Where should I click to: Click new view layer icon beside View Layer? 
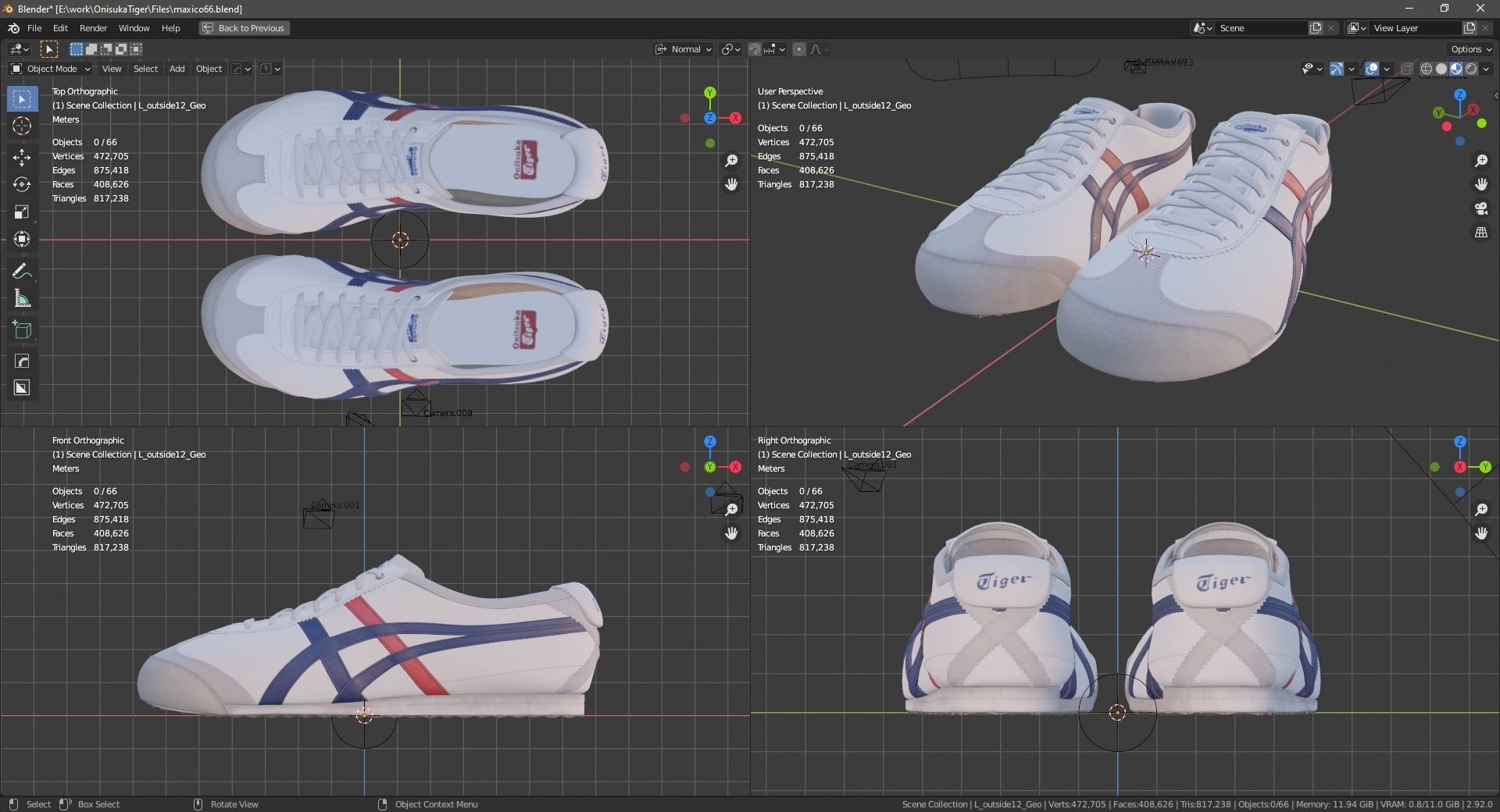[1470, 28]
